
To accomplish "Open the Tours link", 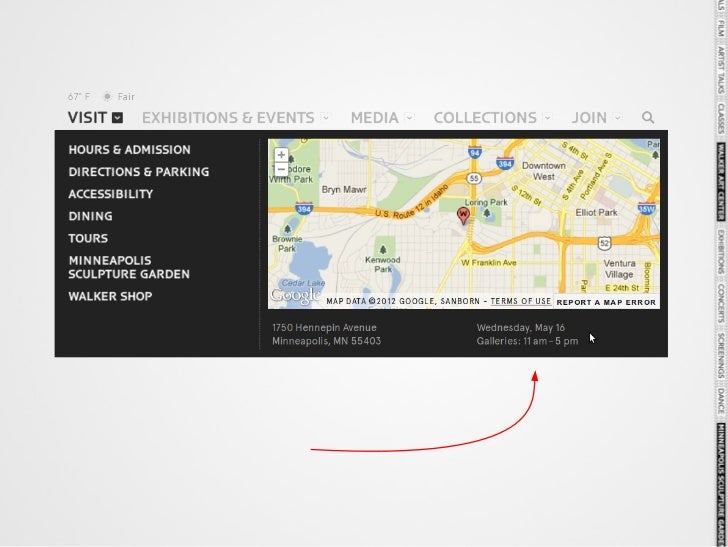I will click(88, 238).
